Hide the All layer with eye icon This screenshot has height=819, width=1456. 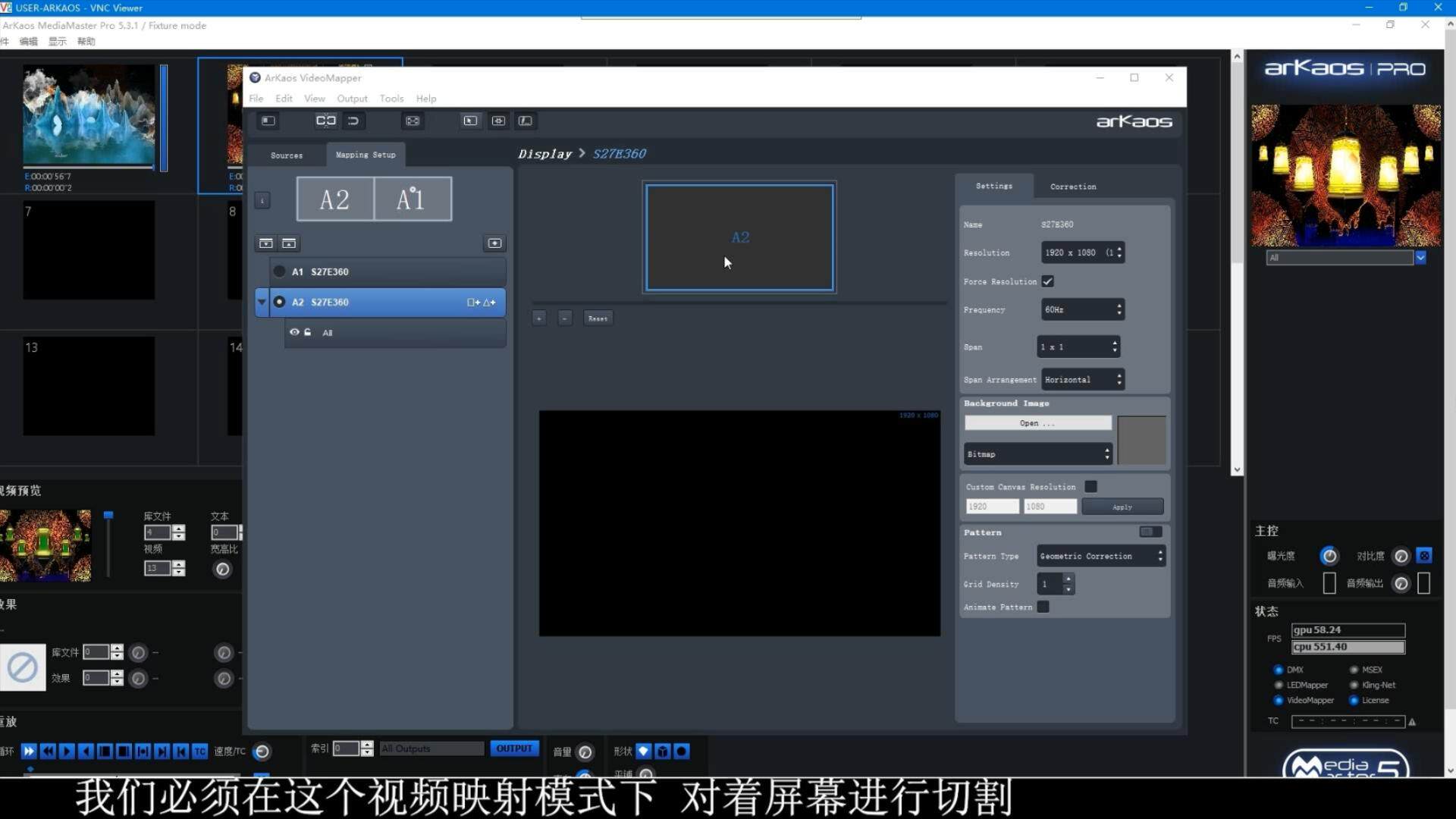point(294,333)
